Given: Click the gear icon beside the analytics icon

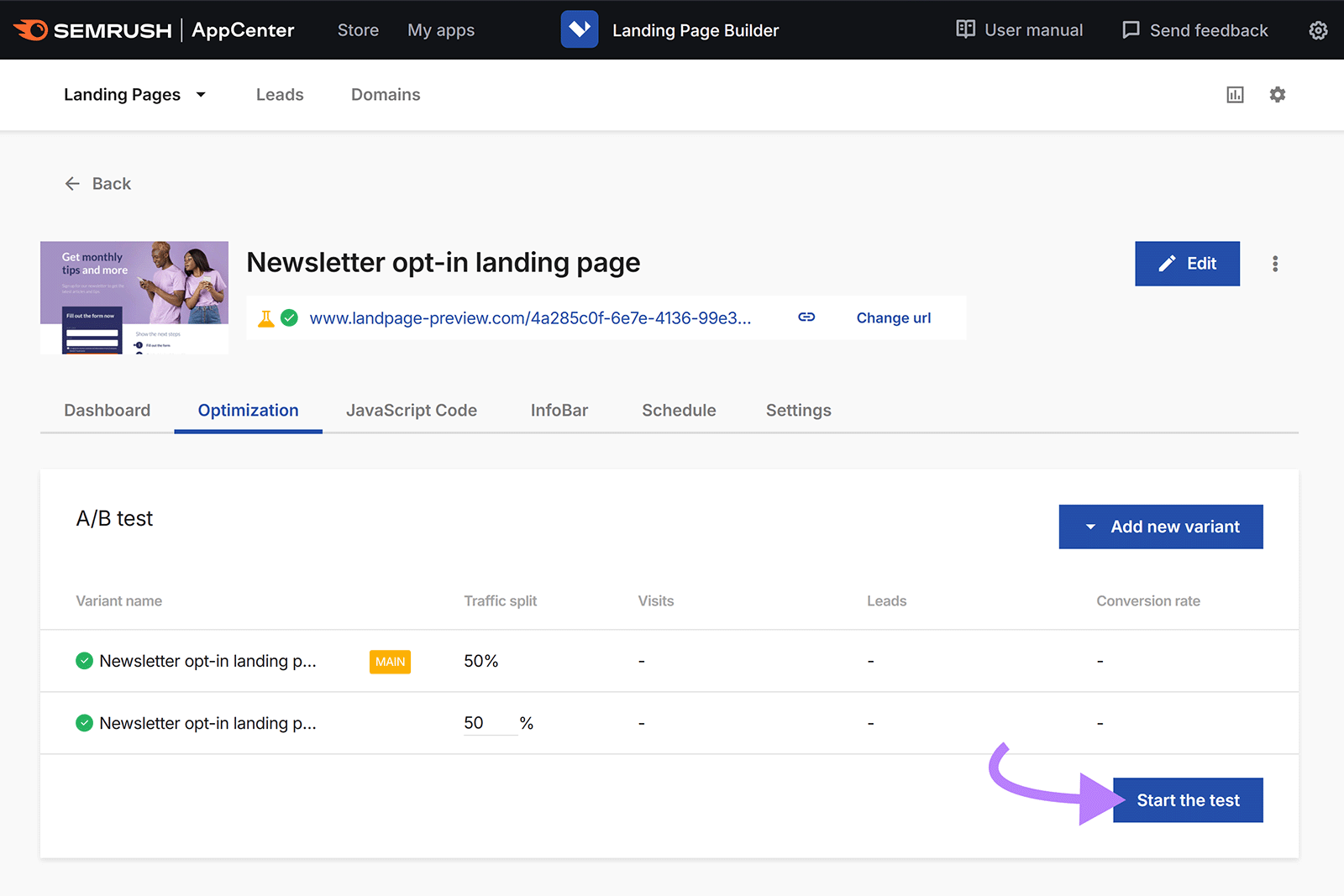Looking at the screenshot, I should (1277, 94).
